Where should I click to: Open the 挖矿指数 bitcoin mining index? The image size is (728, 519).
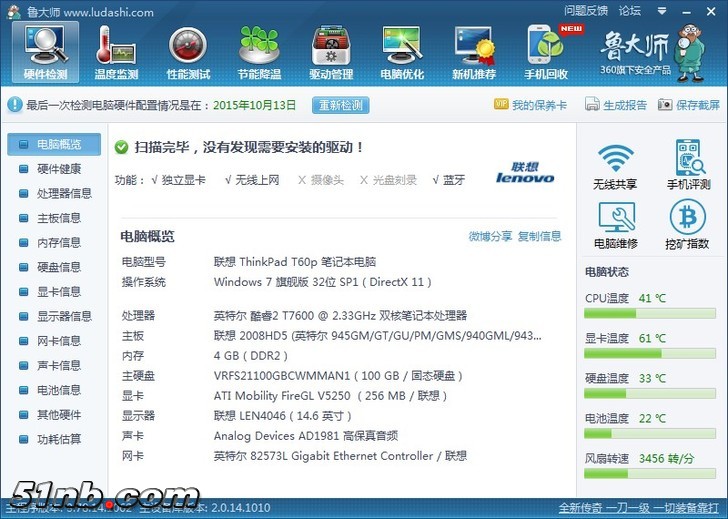point(687,224)
